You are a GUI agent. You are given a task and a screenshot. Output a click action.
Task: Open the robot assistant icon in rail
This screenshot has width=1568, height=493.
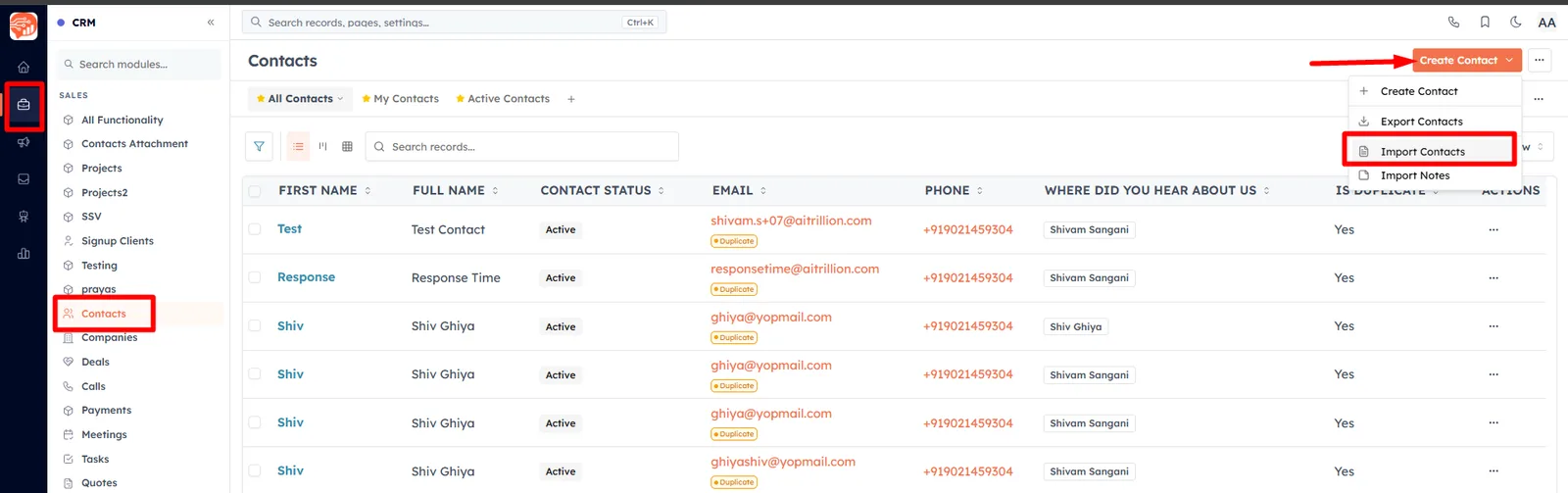(x=24, y=217)
